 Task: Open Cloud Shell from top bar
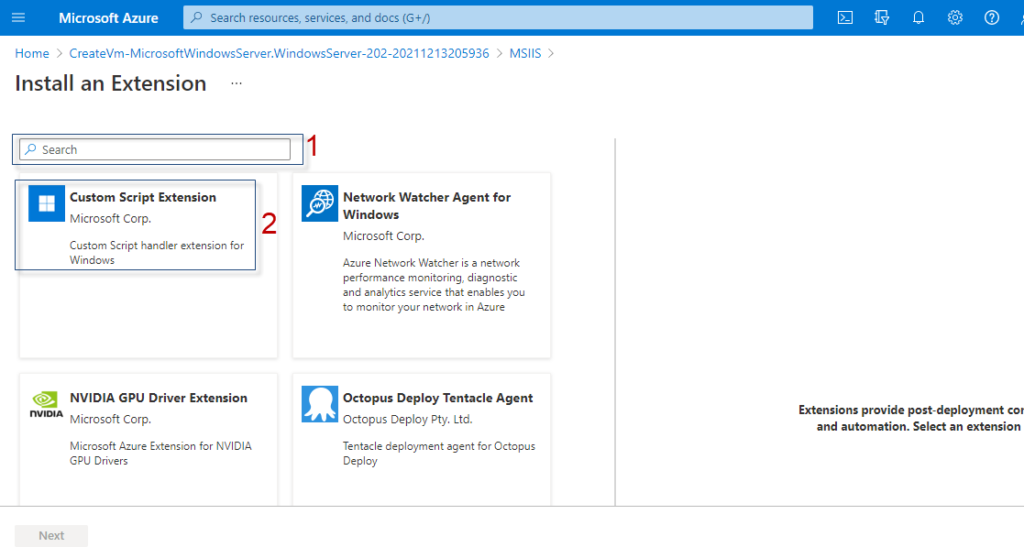click(845, 18)
